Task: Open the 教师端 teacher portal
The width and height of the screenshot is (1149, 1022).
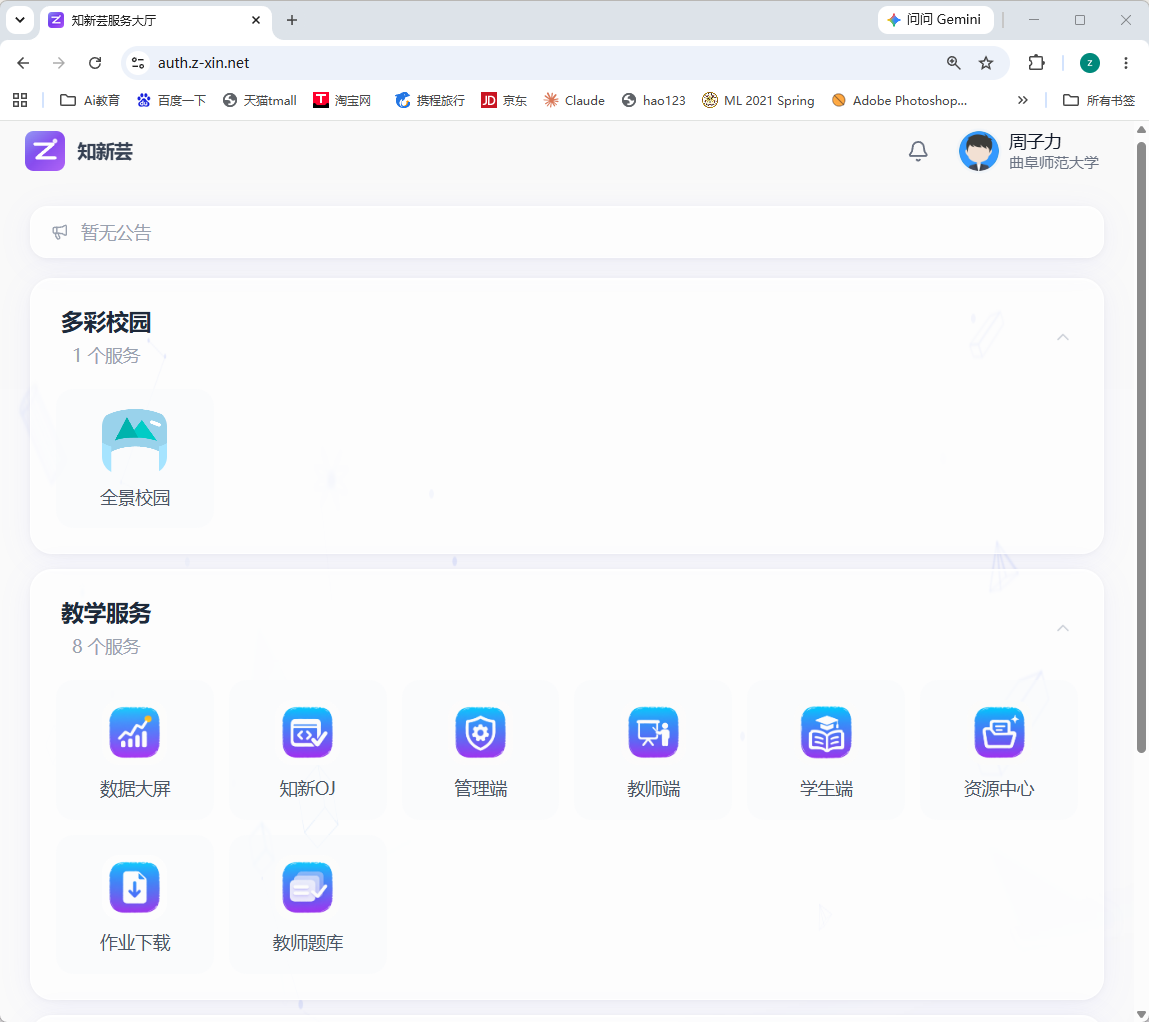Action: click(654, 749)
